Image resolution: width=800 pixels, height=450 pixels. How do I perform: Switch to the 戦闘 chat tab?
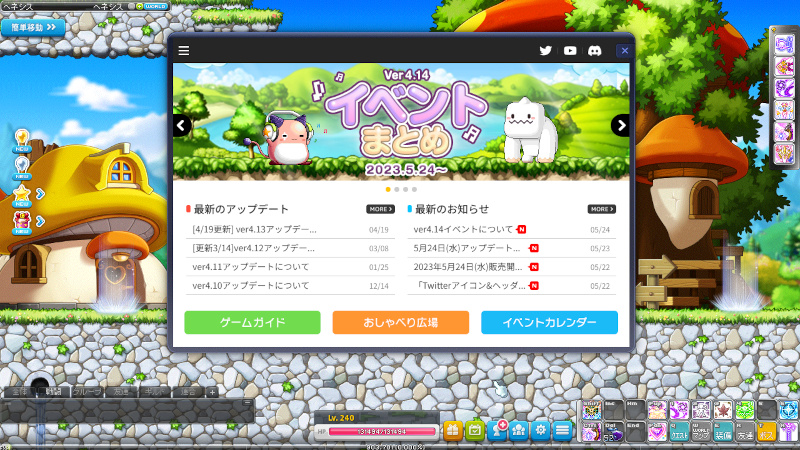tap(53, 392)
